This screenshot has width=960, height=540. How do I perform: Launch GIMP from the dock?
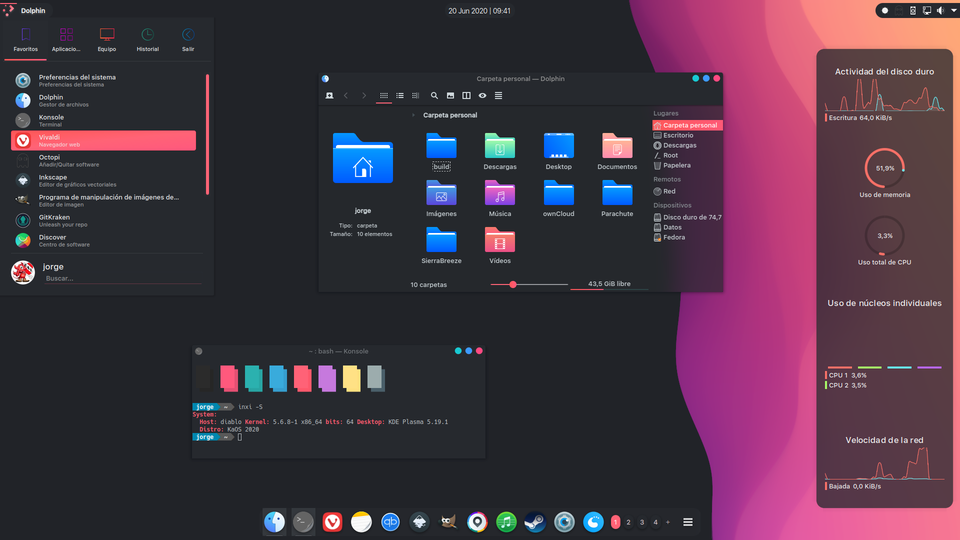pyautogui.click(x=448, y=522)
